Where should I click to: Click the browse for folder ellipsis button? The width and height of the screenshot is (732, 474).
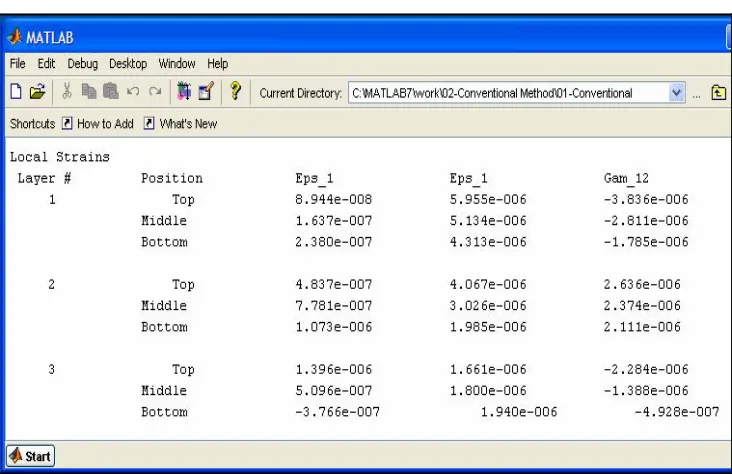pos(697,94)
